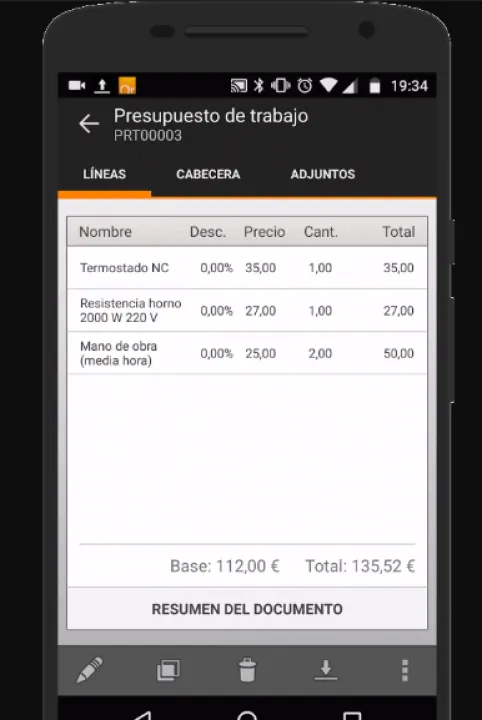Open the three-dot overflow menu
This screenshot has height=720, width=482.
point(405,670)
